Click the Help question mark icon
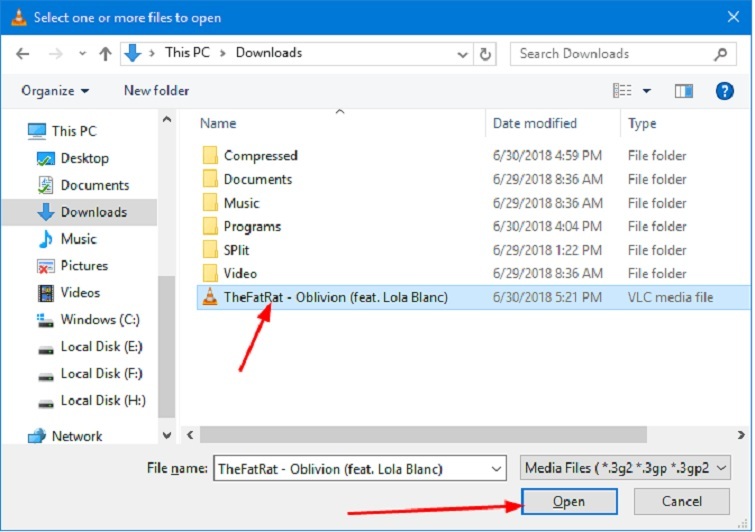 (x=725, y=91)
